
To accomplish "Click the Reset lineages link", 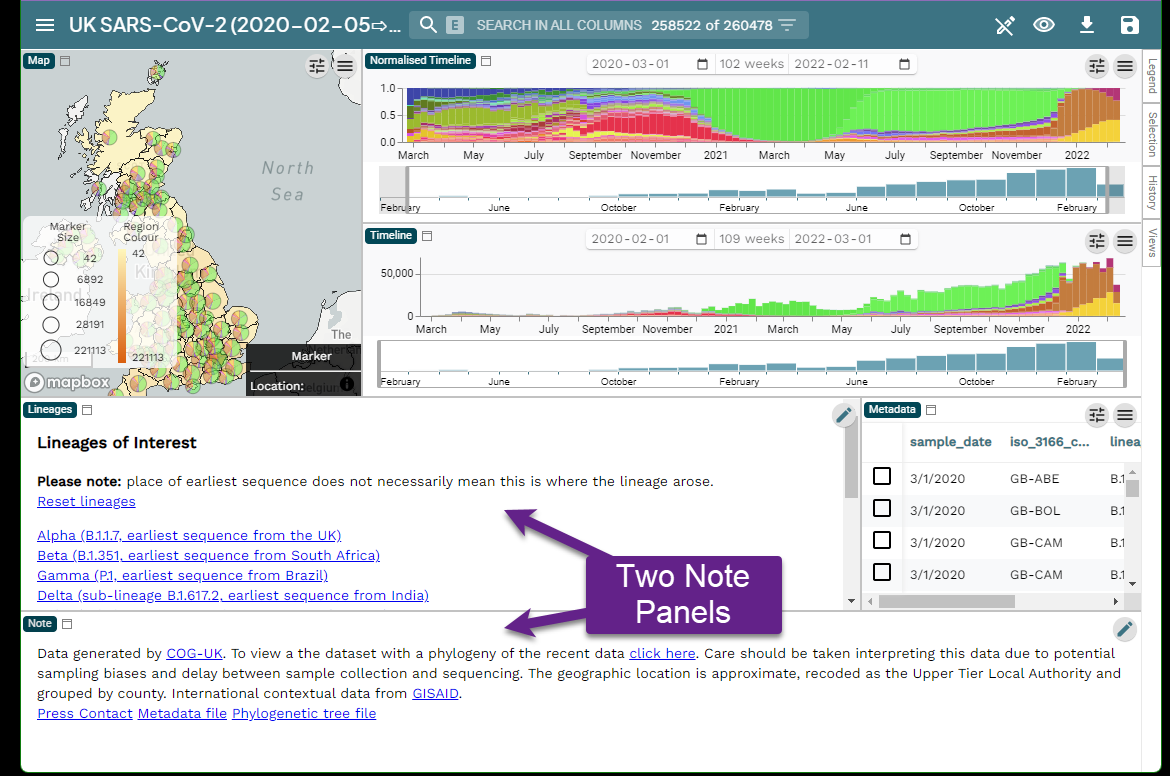I will point(86,501).
